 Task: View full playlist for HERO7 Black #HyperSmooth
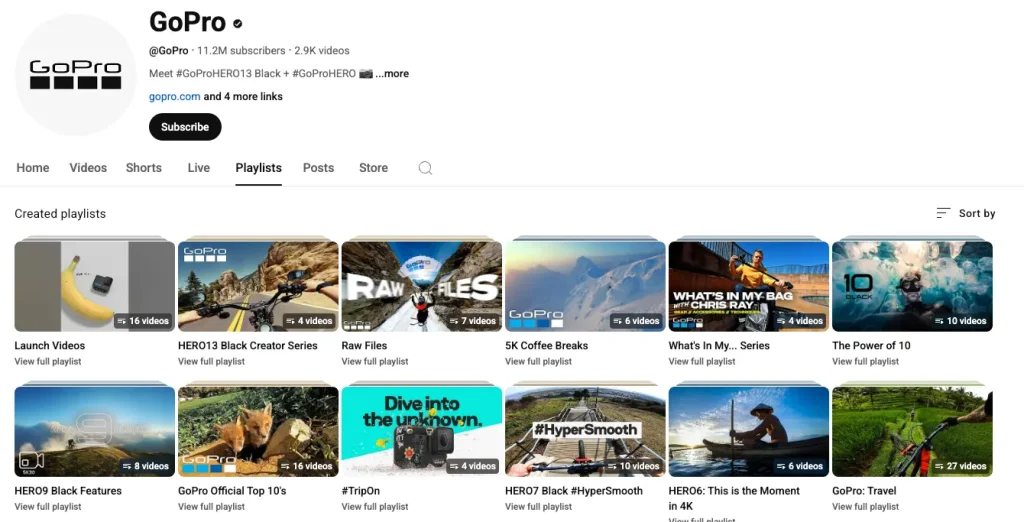coord(538,506)
